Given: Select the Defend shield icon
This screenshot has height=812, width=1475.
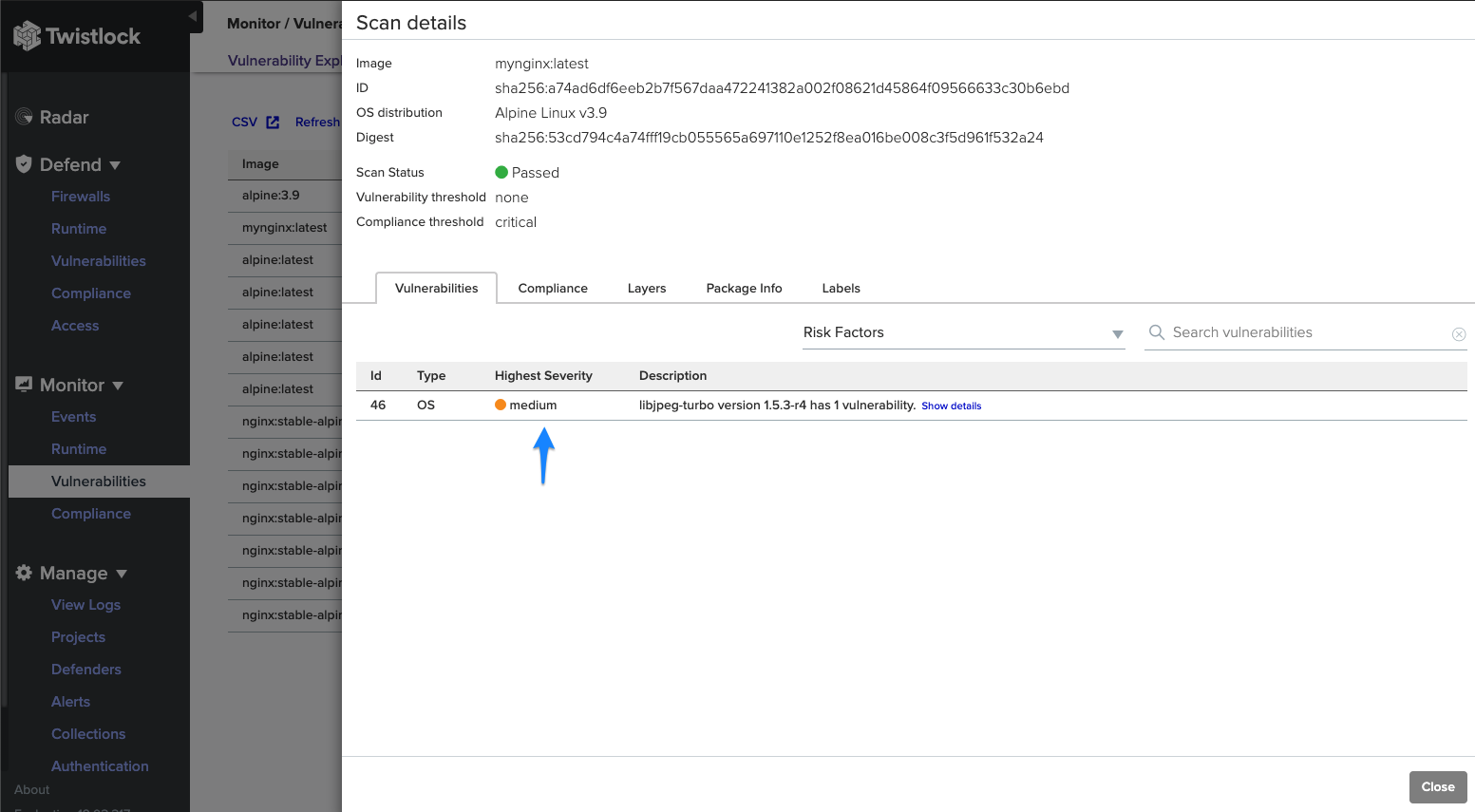Looking at the screenshot, I should coord(23,163).
